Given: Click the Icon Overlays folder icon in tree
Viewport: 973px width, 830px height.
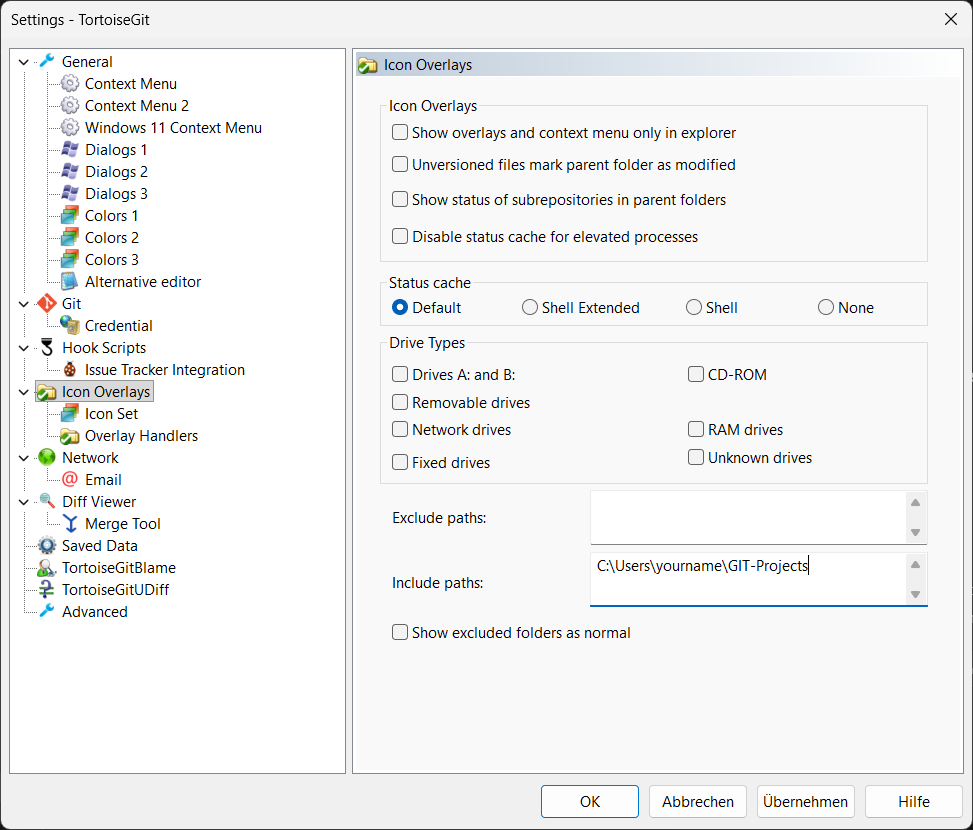Looking at the screenshot, I should pos(47,392).
